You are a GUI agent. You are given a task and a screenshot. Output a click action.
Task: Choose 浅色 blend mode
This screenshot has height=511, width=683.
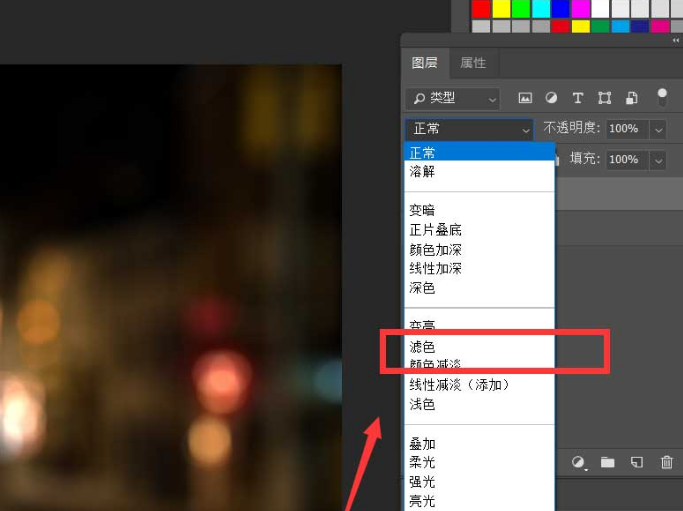point(480,404)
